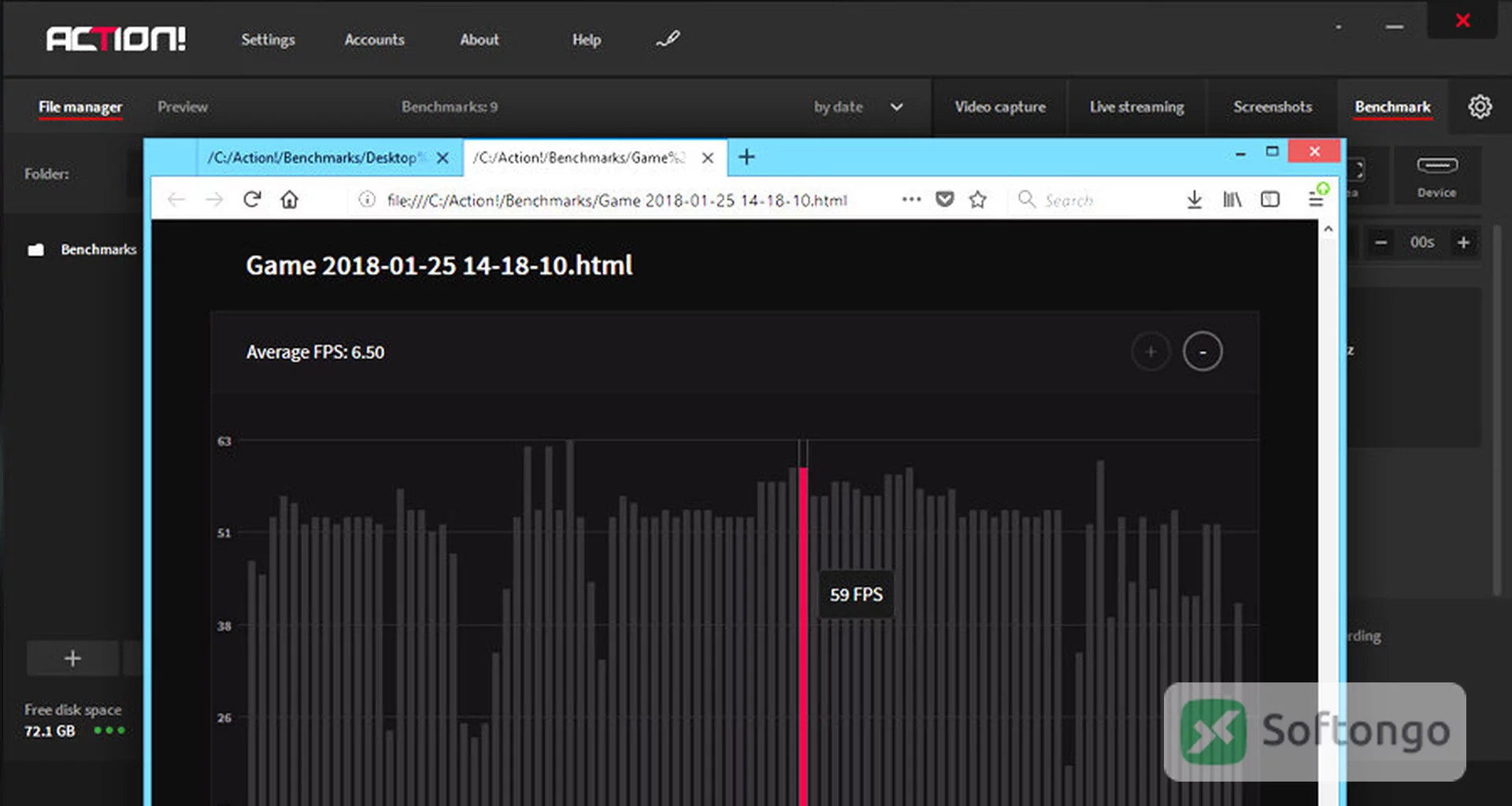Open the Help menu
Image resolution: width=1512 pixels, height=806 pixels.
(x=587, y=40)
